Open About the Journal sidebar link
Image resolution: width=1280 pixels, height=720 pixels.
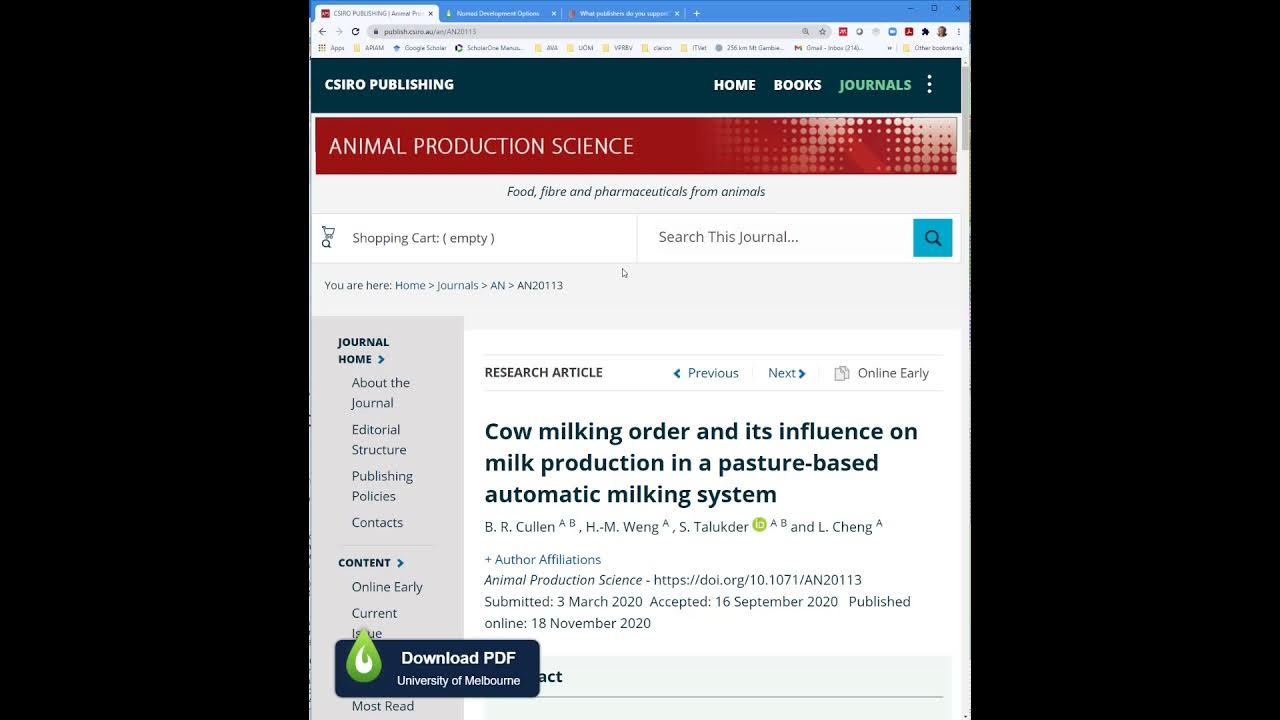click(380, 392)
